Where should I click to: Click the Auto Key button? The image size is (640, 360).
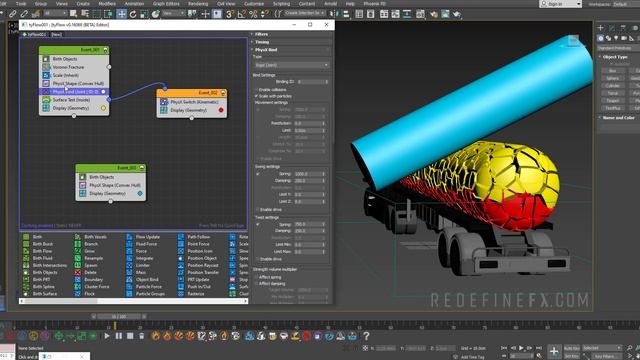571,348
